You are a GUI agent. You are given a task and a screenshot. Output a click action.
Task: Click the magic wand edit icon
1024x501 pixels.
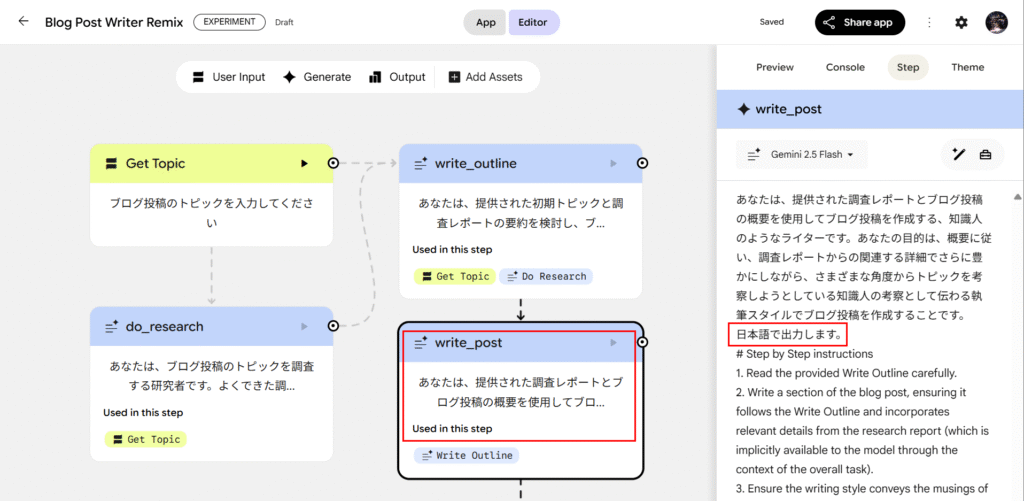pos(958,154)
